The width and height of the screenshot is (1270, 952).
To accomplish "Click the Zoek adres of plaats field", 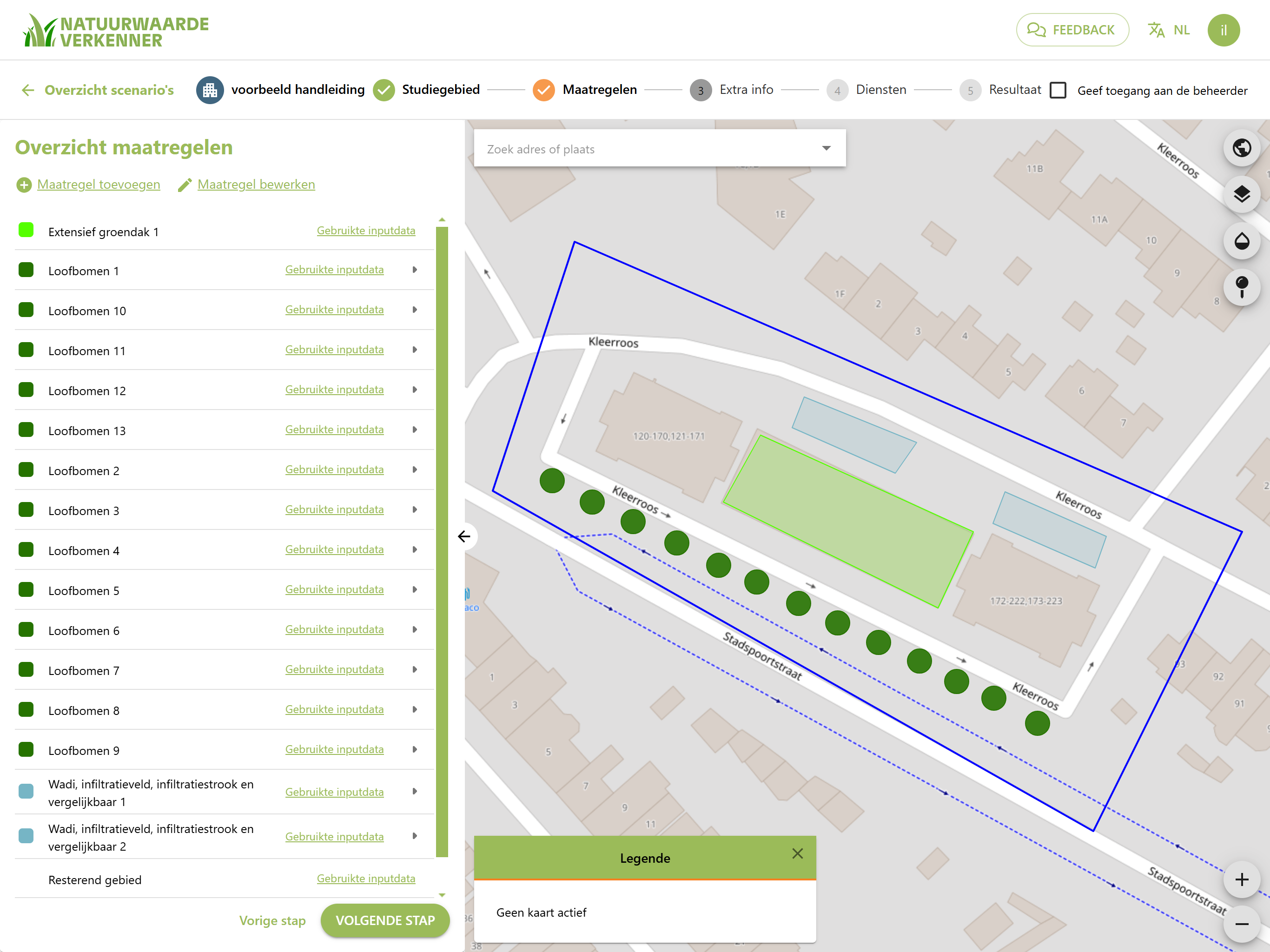I will [x=659, y=149].
